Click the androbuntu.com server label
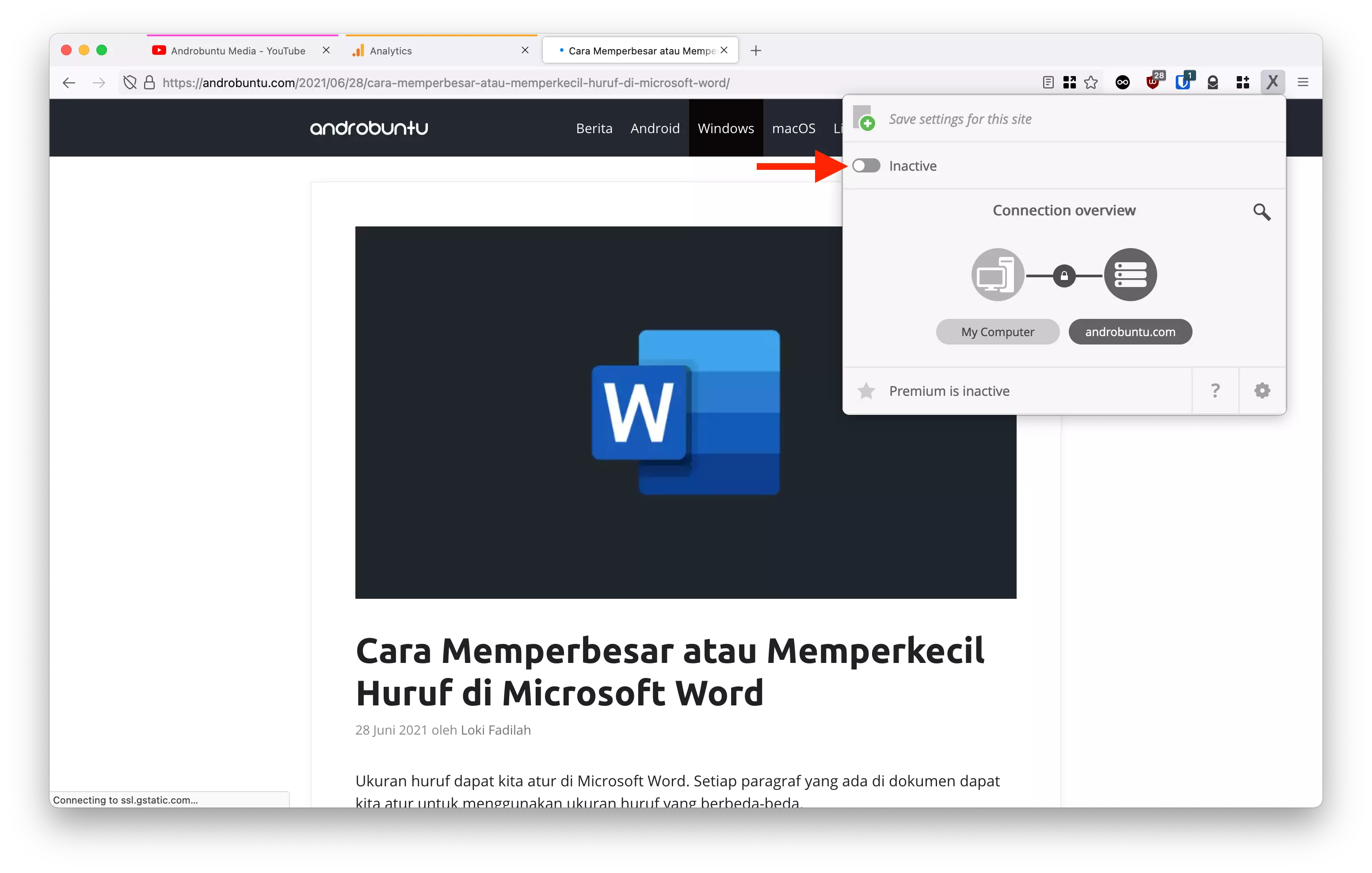1372x873 pixels. tap(1130, 331)
